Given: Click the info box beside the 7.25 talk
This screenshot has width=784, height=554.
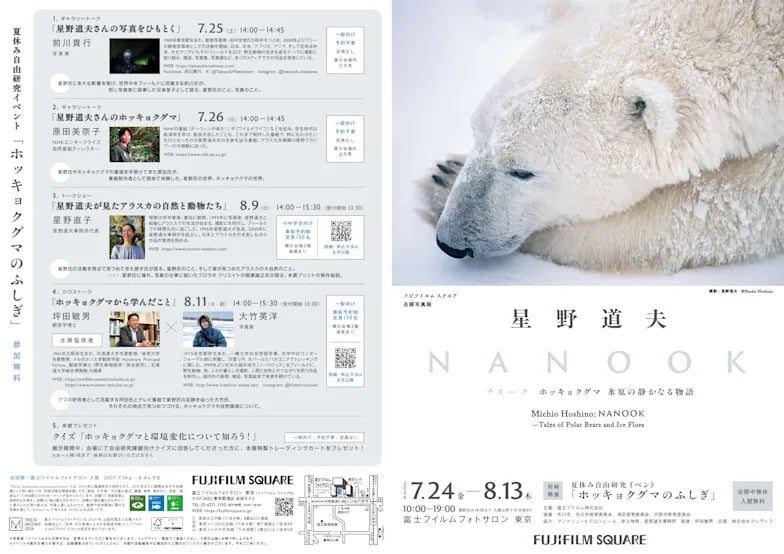Looking at the screenshot, I should [x=345, y=50].
